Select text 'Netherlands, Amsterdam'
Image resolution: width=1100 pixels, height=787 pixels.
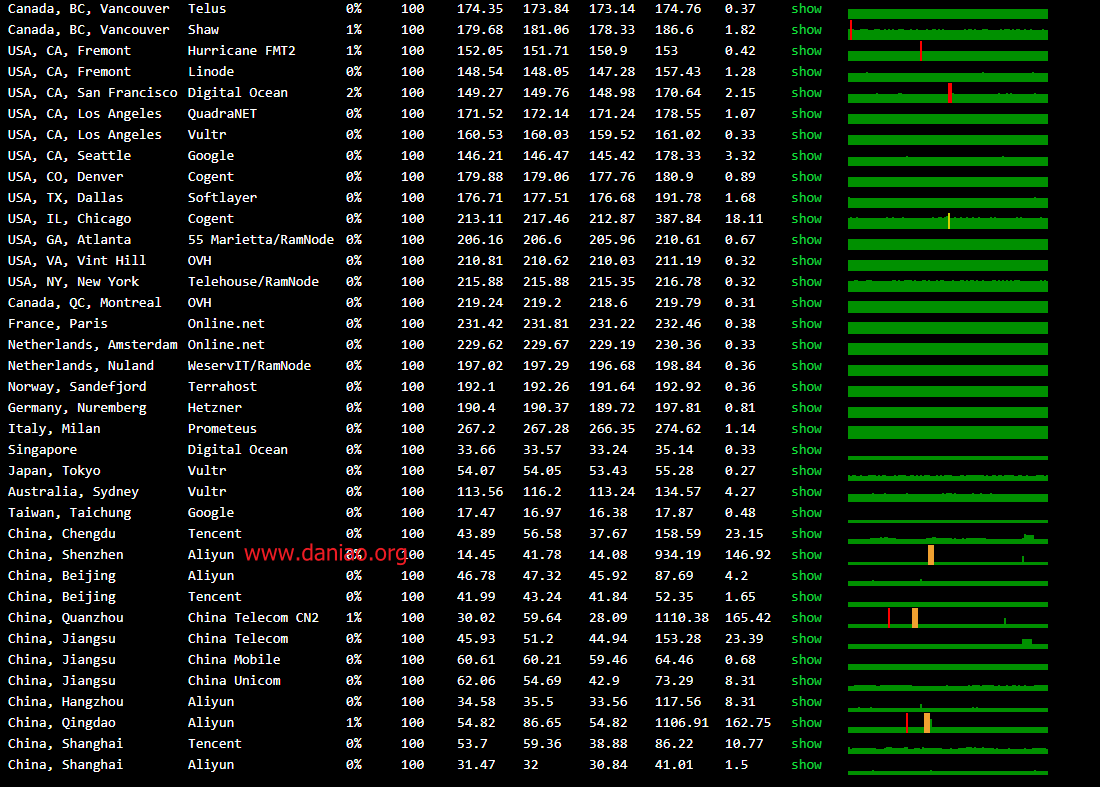tap(93, 344)
